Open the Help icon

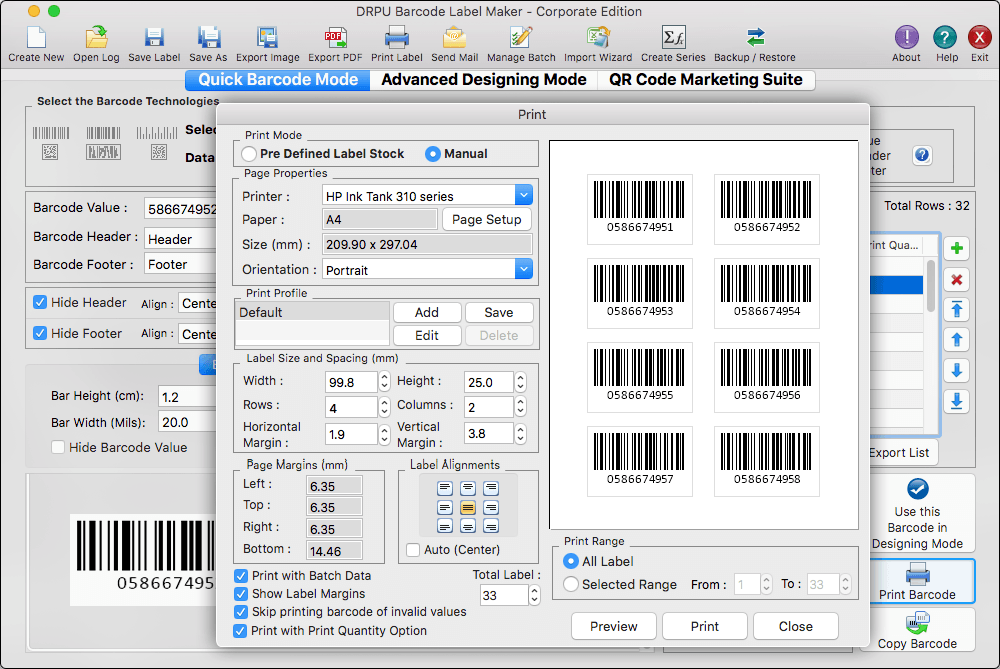click(x=945, y=38)
